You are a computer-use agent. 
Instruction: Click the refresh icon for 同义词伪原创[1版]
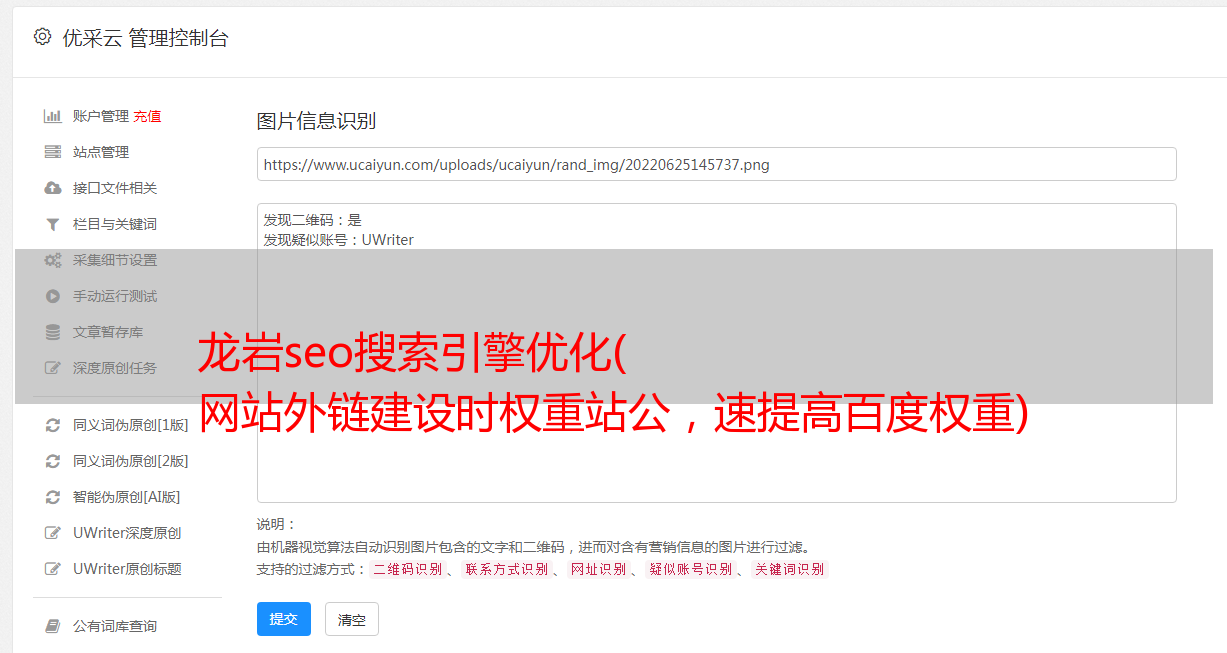(52, 425)
